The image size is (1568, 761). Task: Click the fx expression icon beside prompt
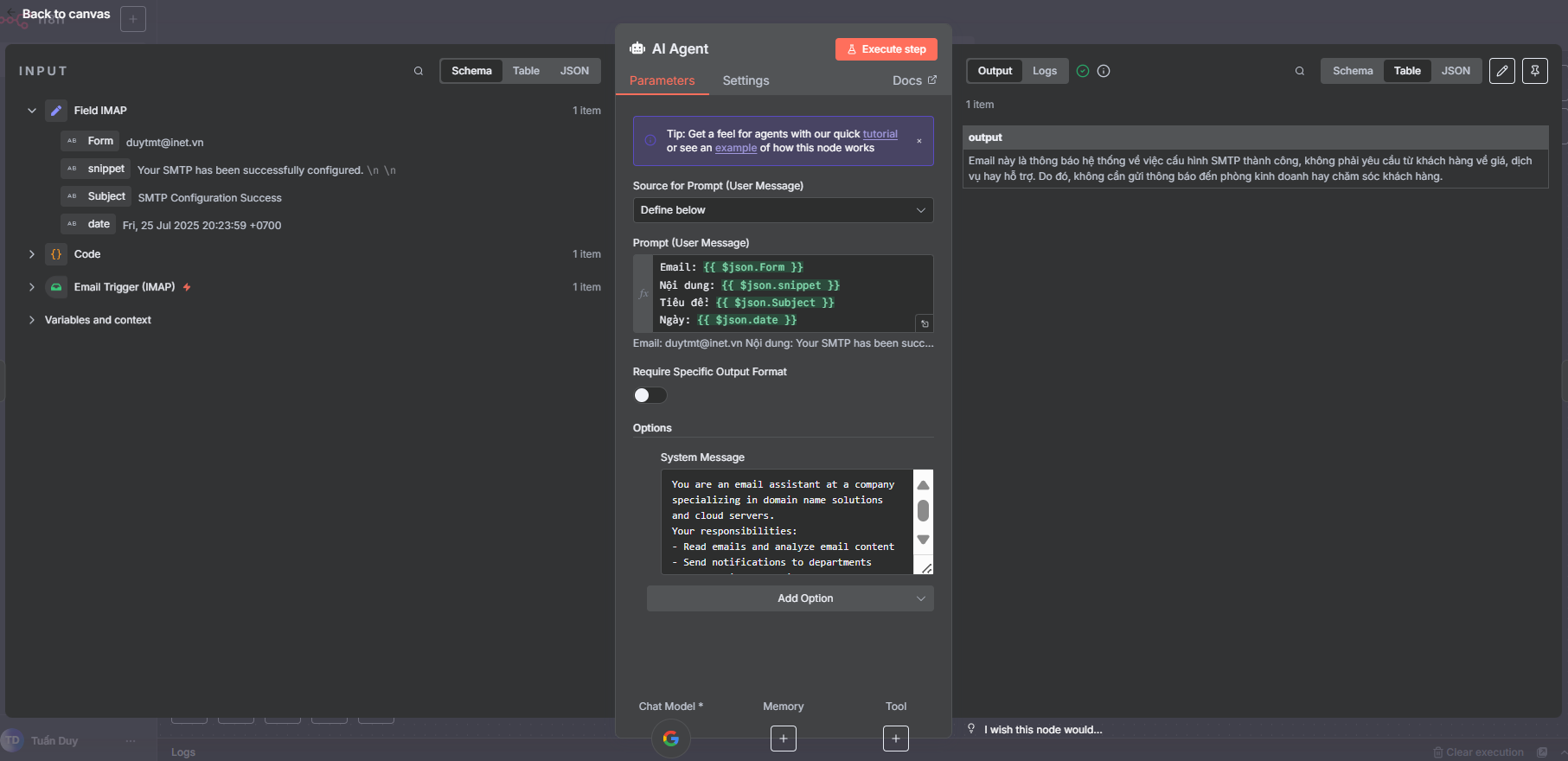coord(643,294)
